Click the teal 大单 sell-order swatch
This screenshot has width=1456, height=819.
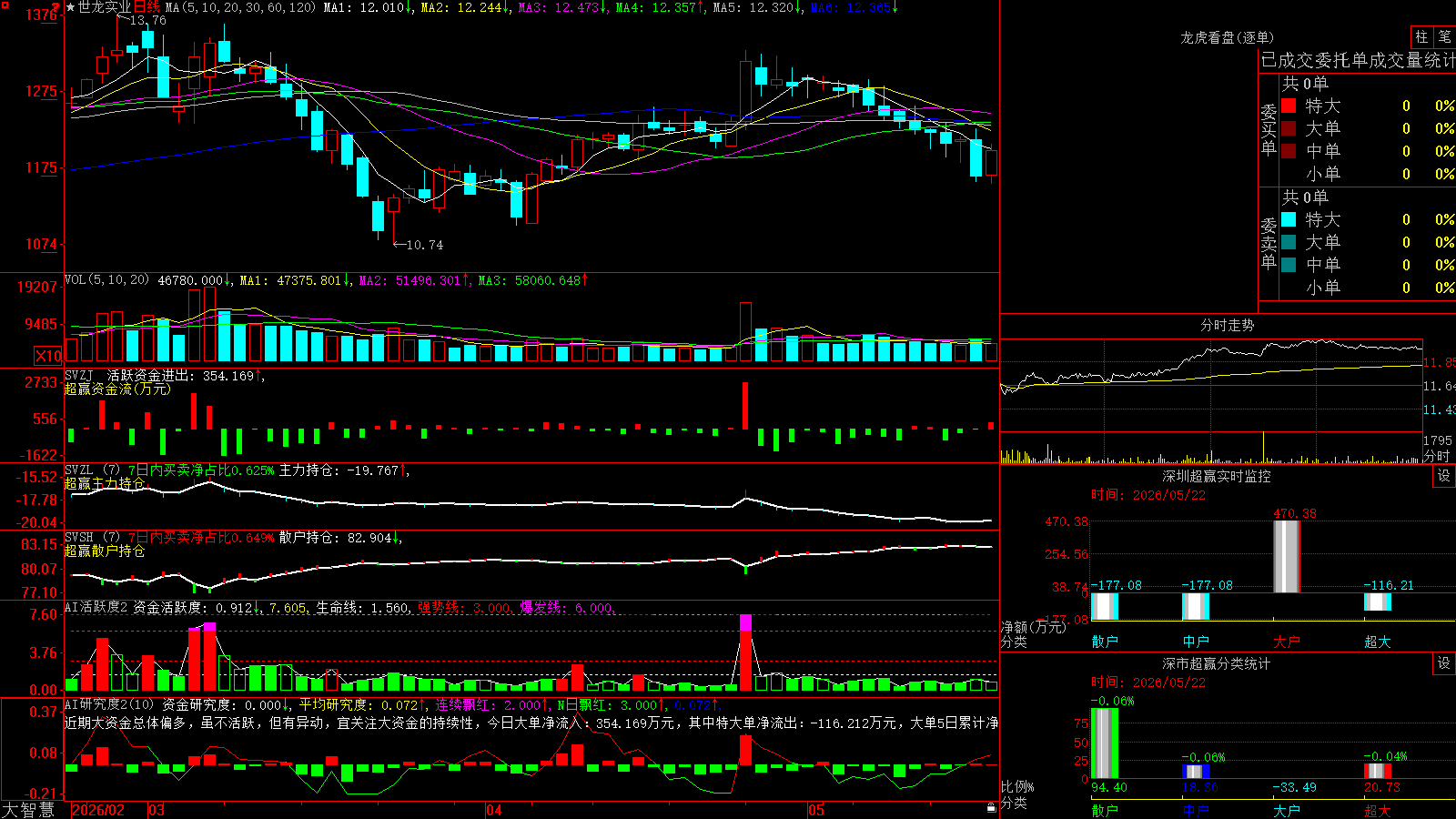click(1289, 242)
